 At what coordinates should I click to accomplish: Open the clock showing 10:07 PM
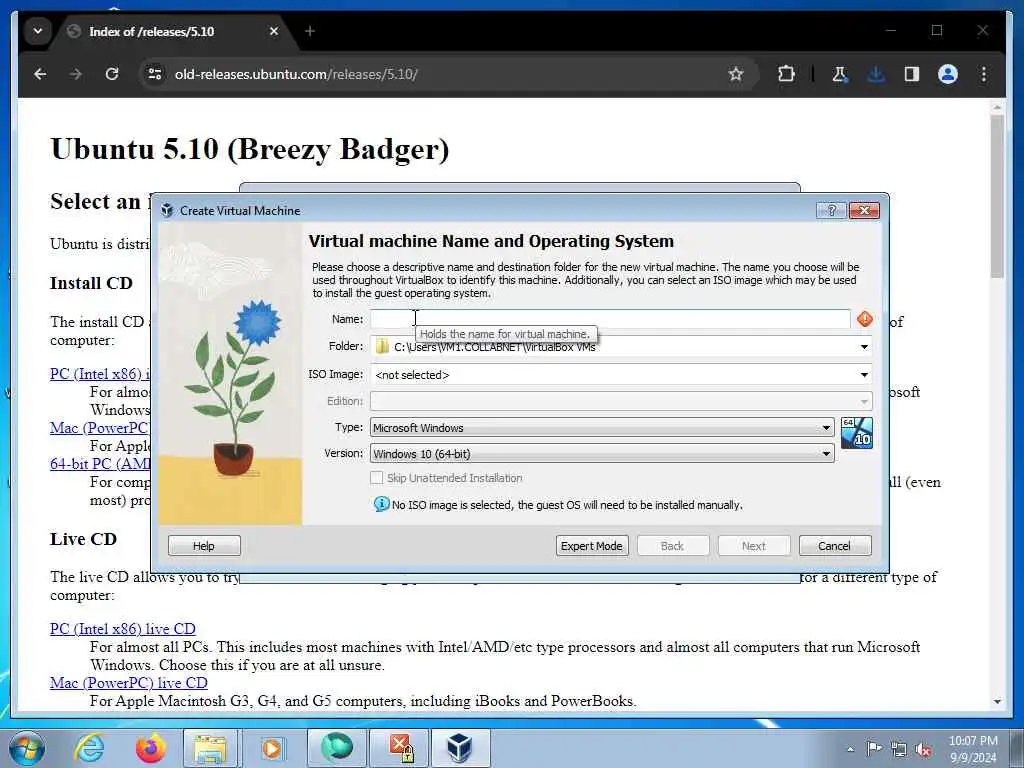973,749
